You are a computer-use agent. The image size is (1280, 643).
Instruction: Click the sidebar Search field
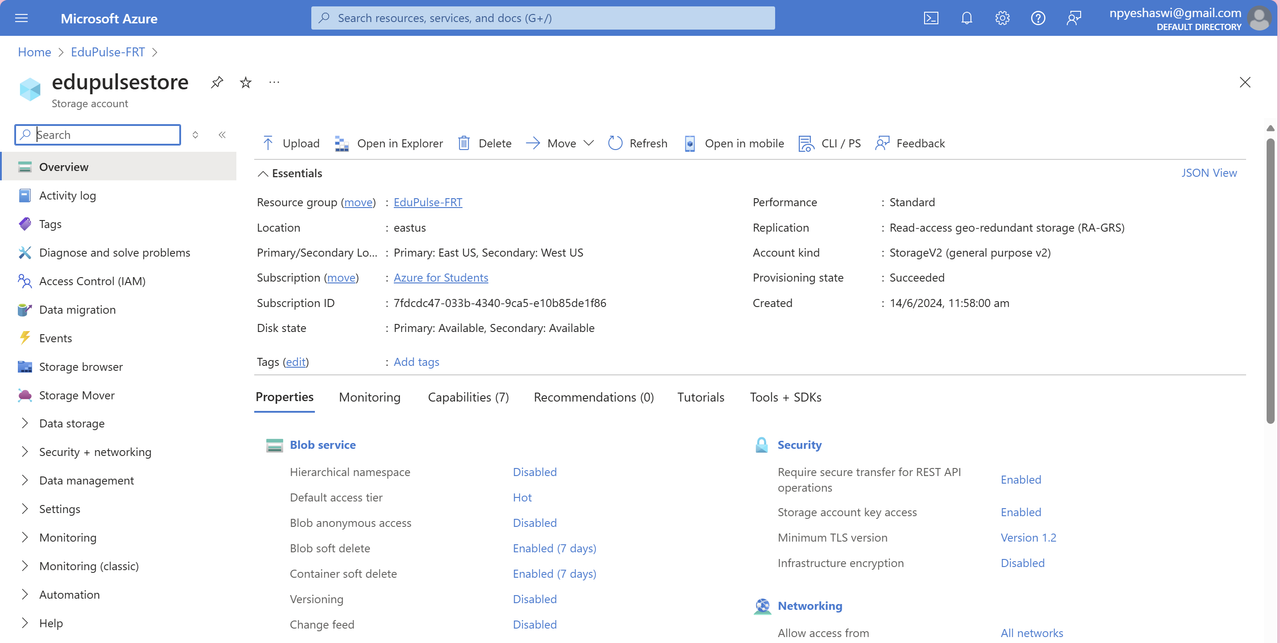pos(98,134)
